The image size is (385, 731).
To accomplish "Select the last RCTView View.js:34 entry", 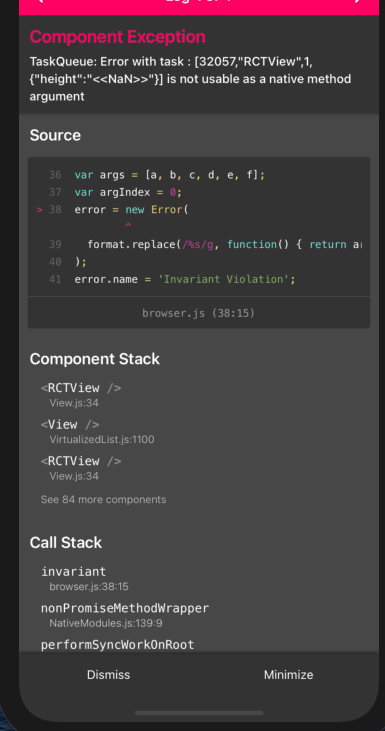I will point(81,468).
